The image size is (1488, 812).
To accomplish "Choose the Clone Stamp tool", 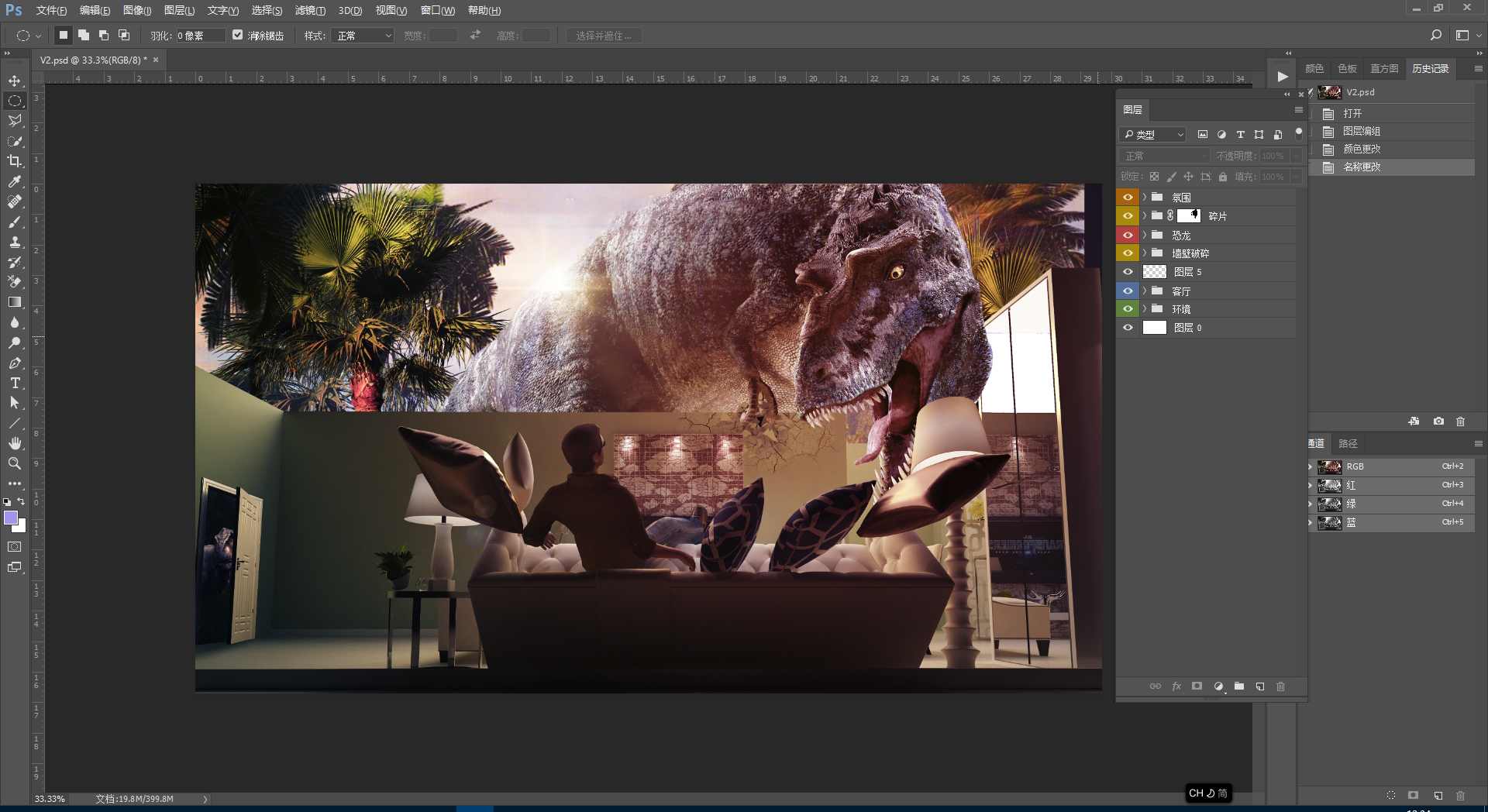I will [x=15, y=242].
